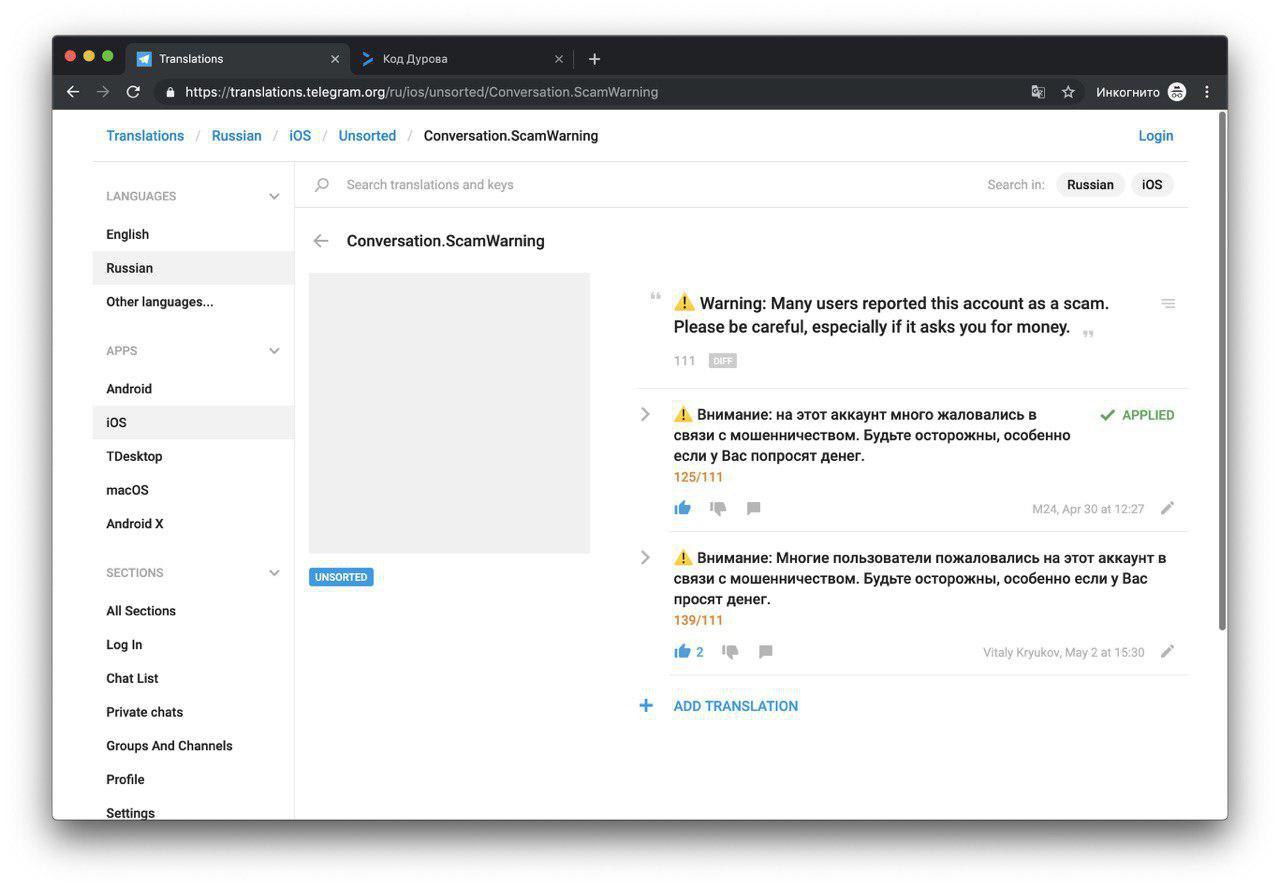The width and height of the screenshot is (1280, 889).
Task: Dislike the translation by M24
Action: 718,508
